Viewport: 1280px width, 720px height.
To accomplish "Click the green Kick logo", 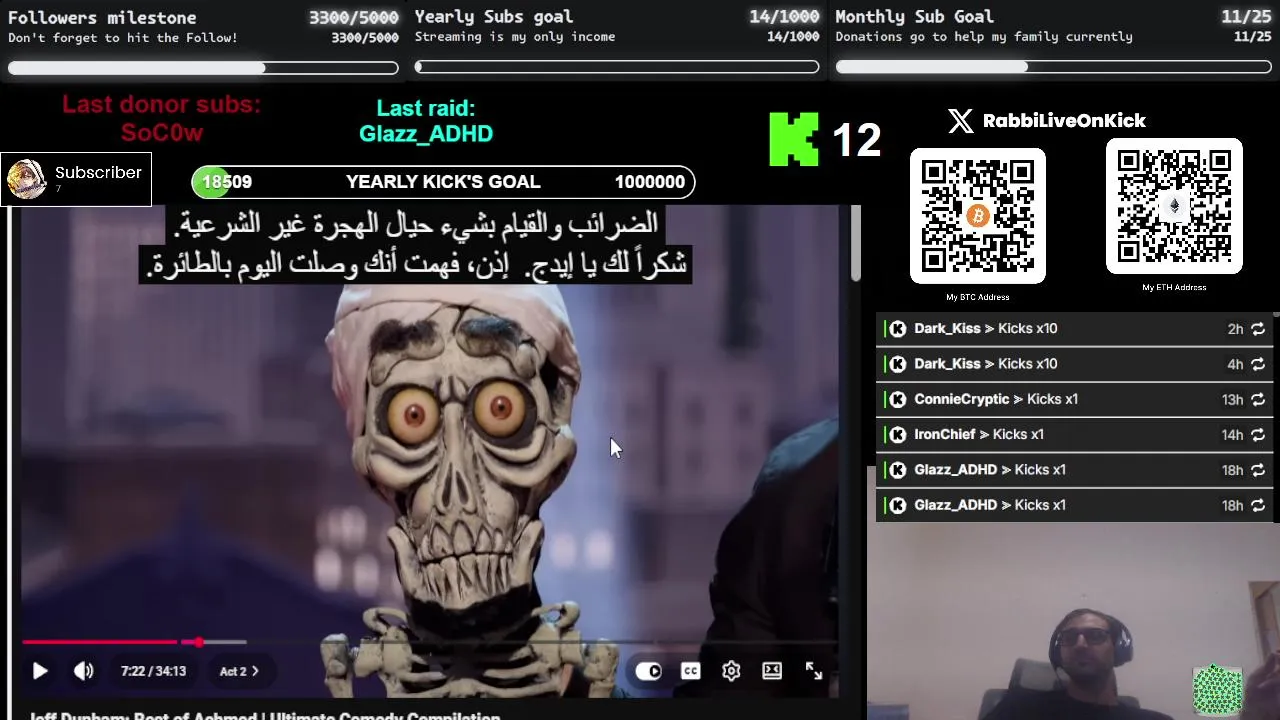I will 794,139.
